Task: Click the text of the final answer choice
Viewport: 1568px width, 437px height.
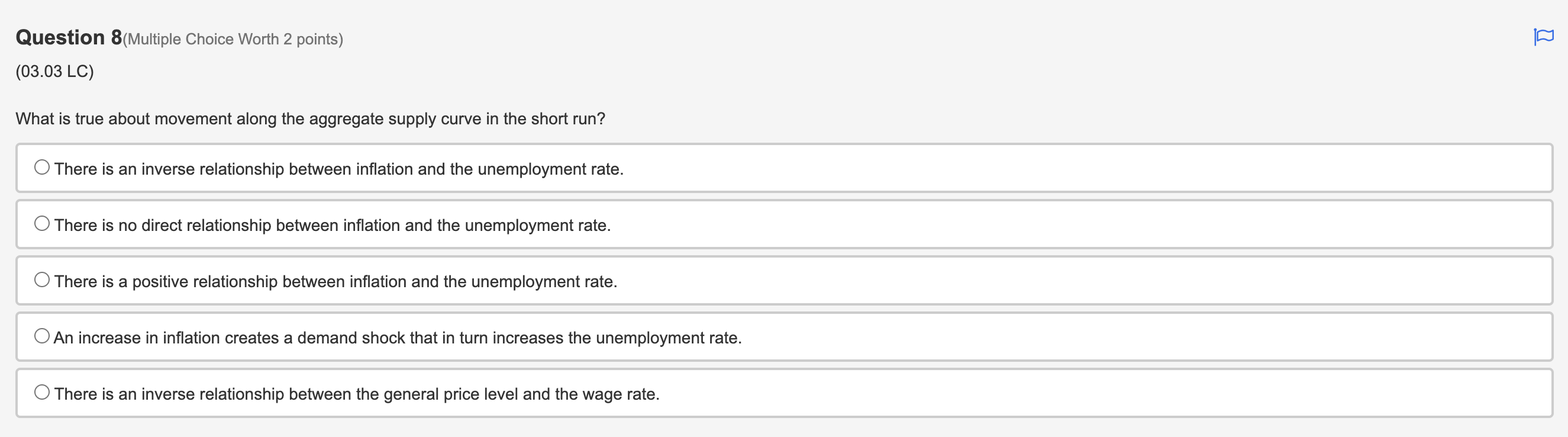Action: point(356,394)
